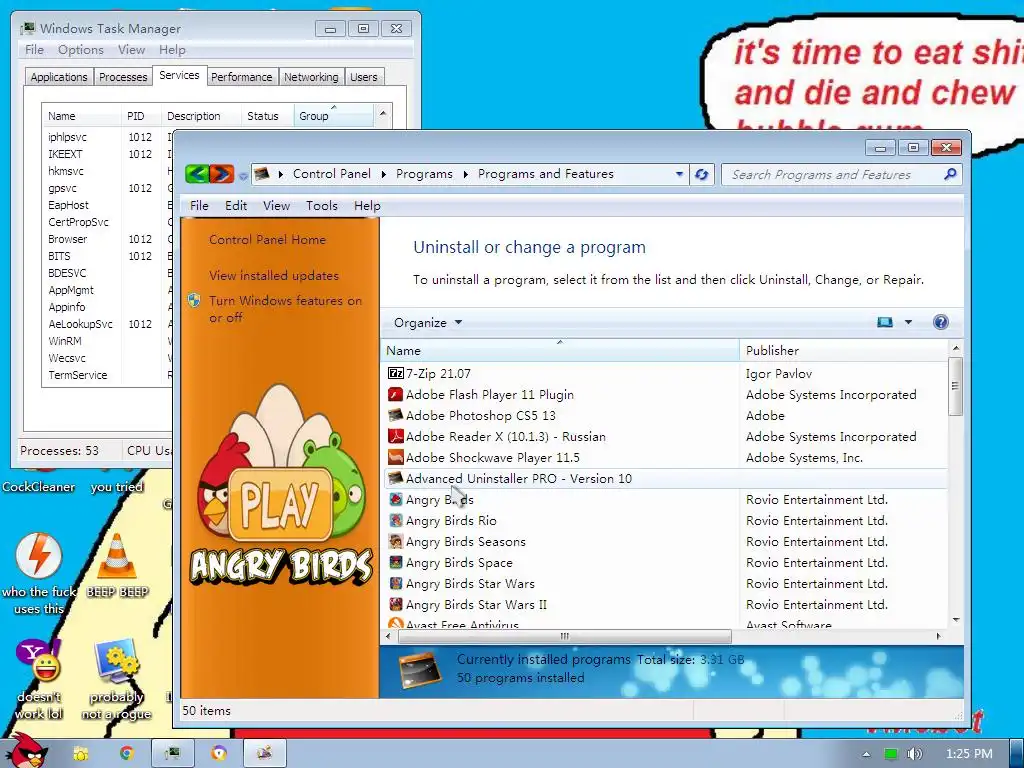Open the 'doesn't work lol' Yahoo desktop icon
The height and width of the screenshot is (768, 1024).
(x=39, y=661)
